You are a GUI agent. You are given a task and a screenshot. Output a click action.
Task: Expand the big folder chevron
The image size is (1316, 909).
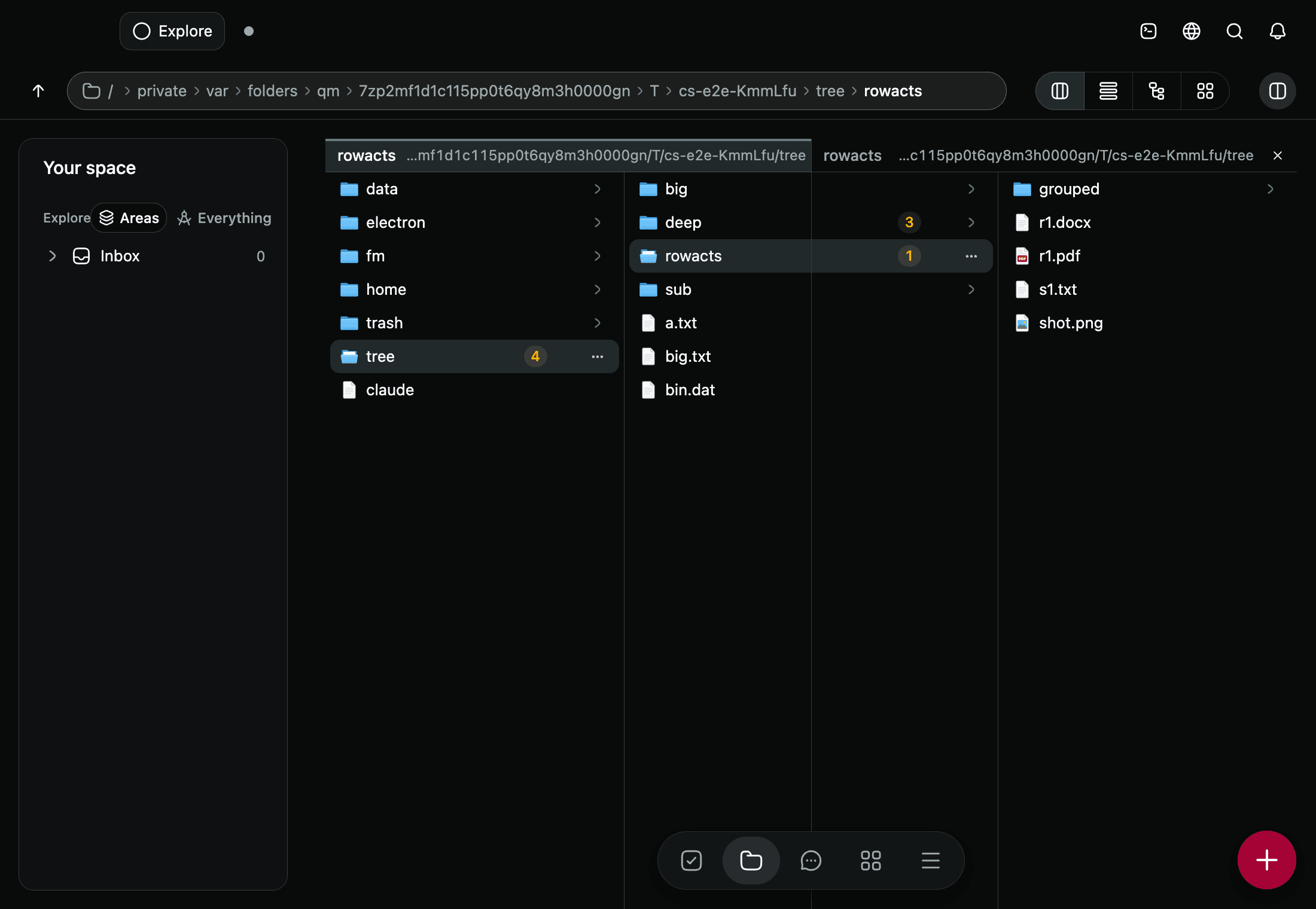pyautogui.click(x=971, y=189)
